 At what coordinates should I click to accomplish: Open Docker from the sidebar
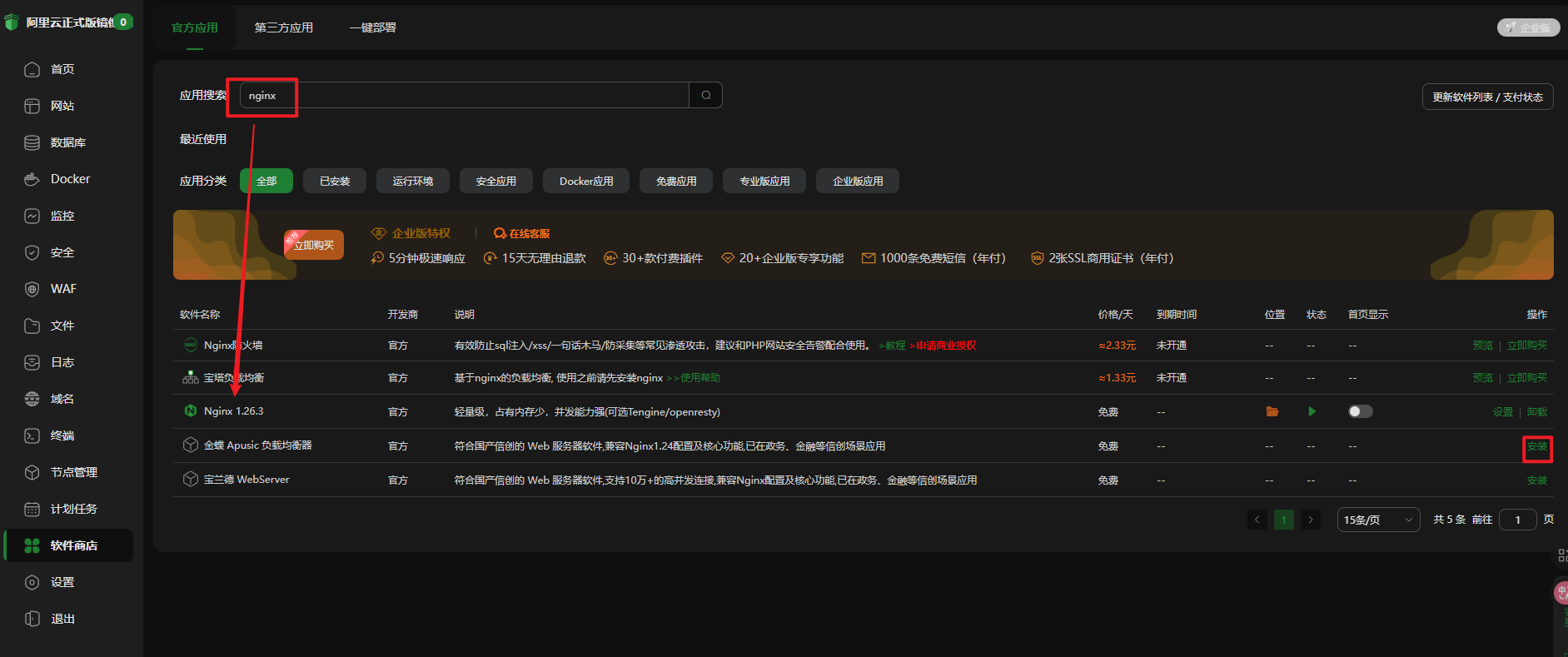pos(70,179)
